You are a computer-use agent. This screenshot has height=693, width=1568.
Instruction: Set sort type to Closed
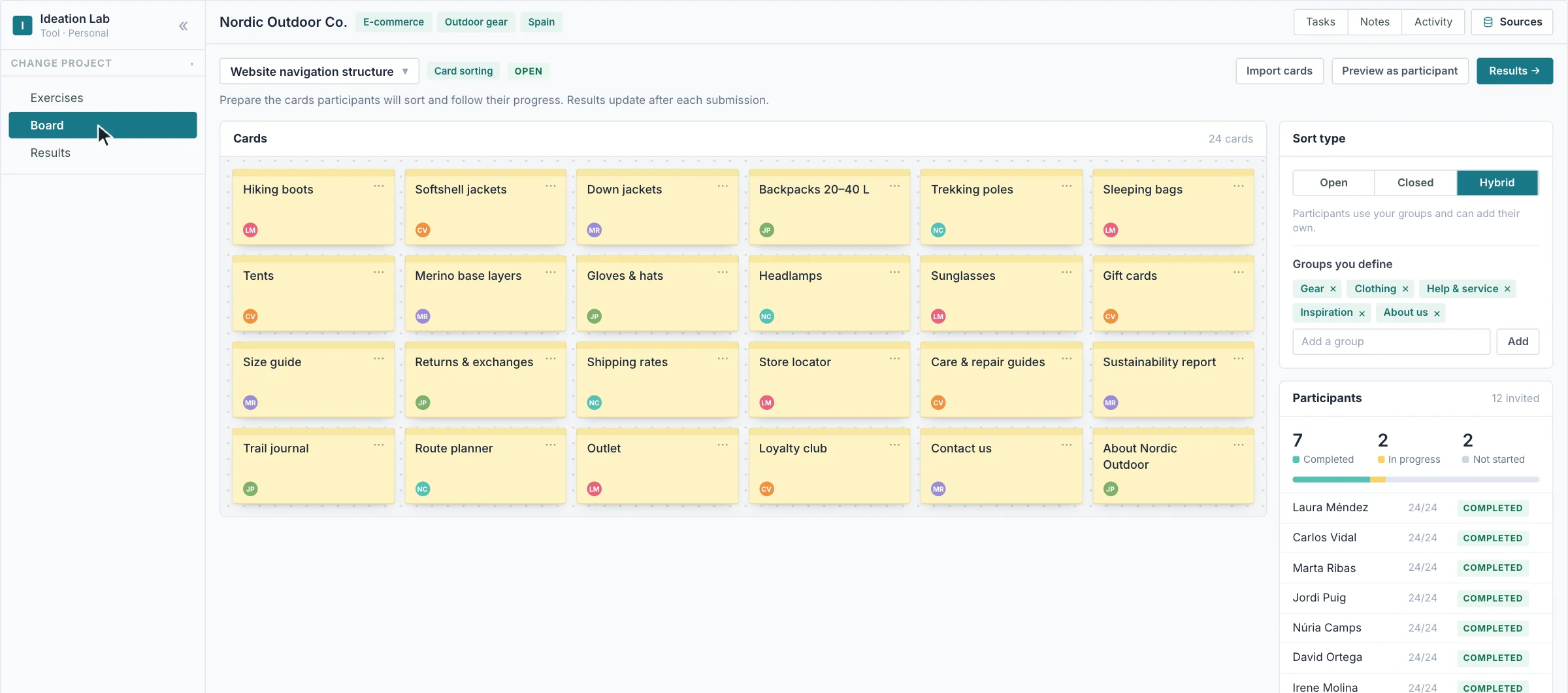click(1415, 183)
